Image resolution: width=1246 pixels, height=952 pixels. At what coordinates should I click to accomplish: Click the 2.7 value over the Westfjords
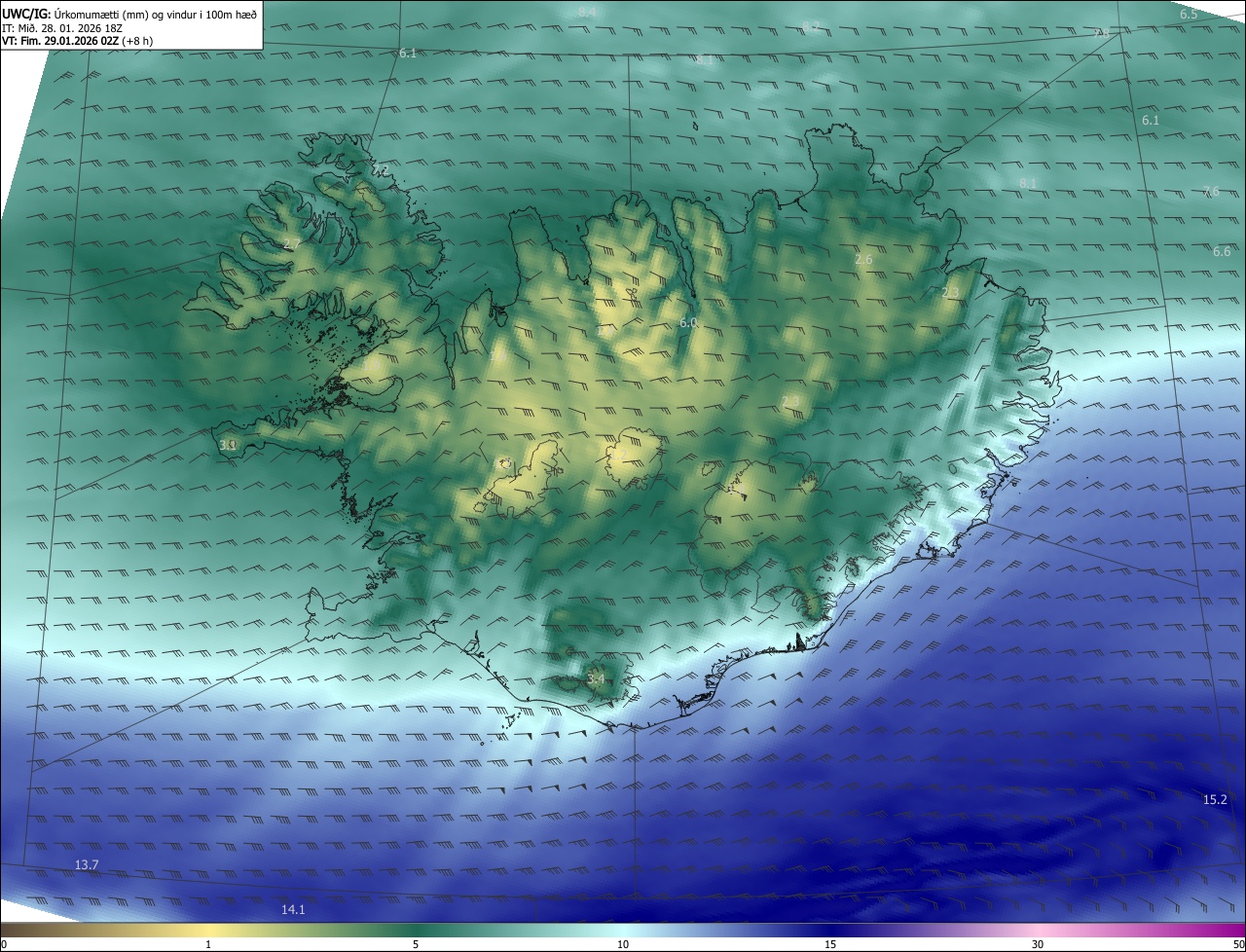coord(291,243)
